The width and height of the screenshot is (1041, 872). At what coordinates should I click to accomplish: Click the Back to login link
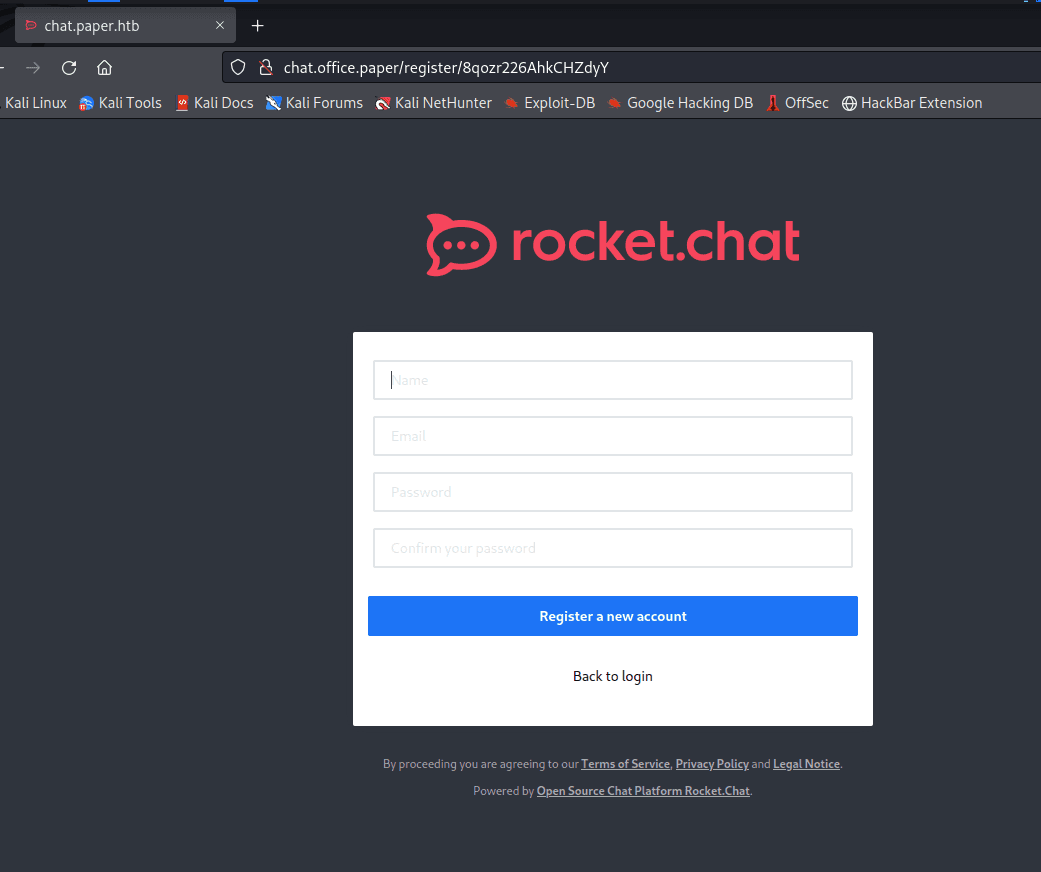[x=612, y=676]
